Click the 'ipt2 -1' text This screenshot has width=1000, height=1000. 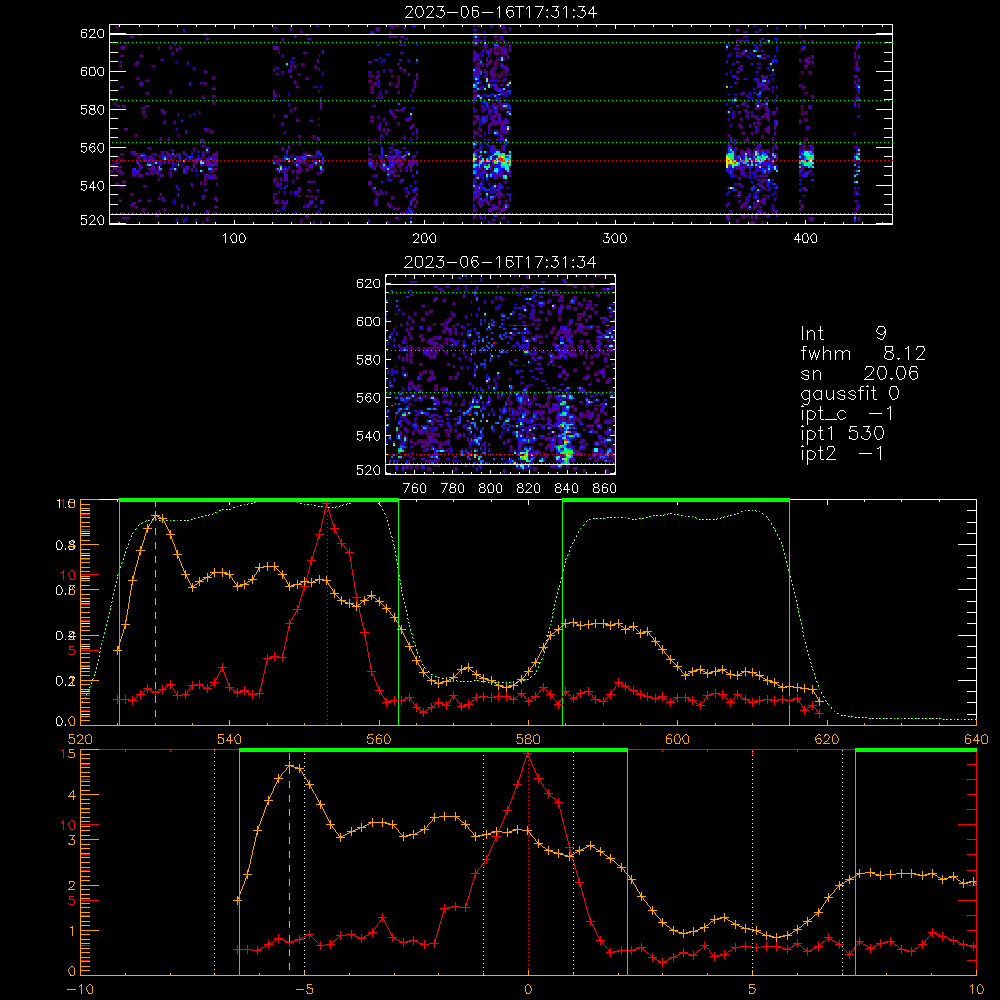coord(842,453)
